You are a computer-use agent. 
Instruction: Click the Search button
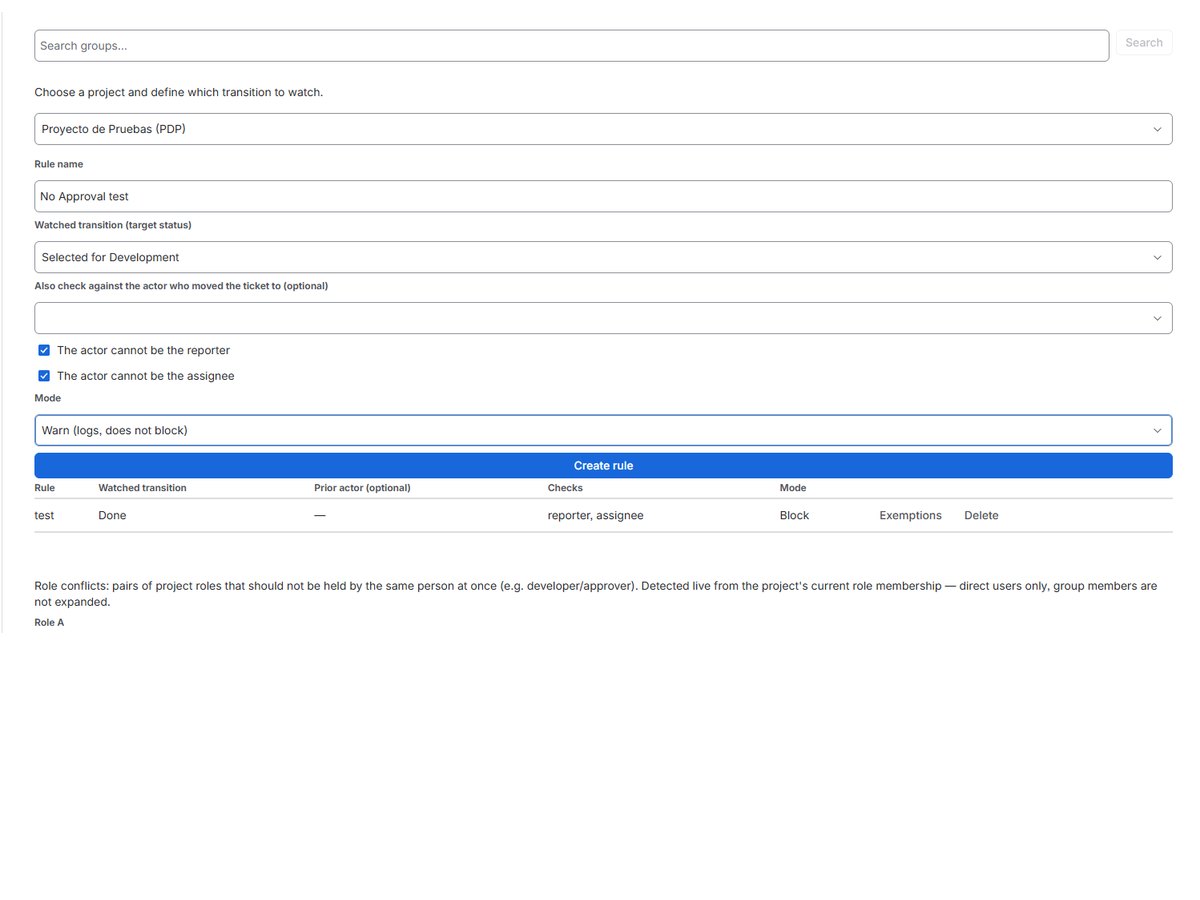click(x=1143, y=43)
